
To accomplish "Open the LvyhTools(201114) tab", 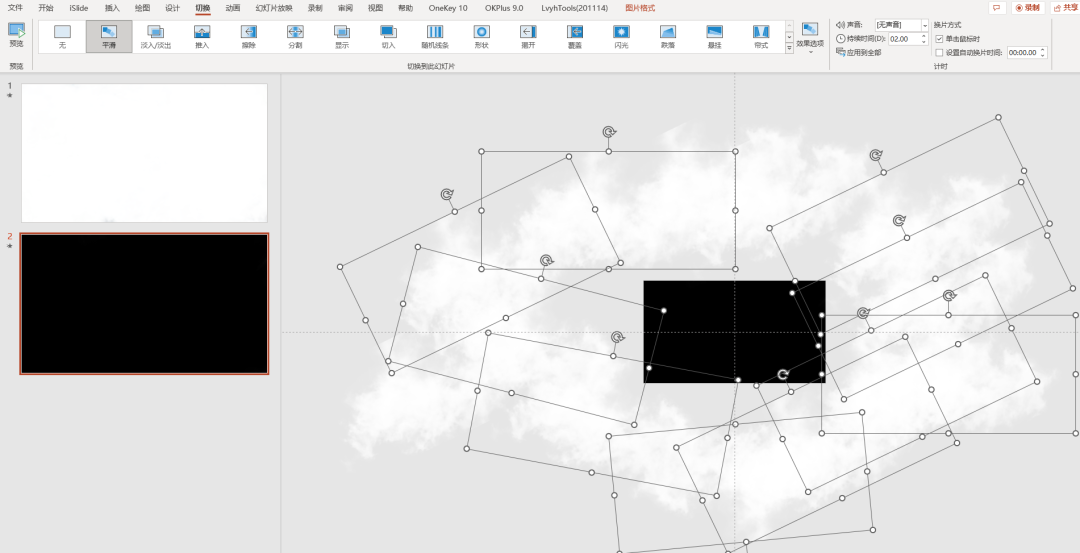I will (x=574, y=8).
